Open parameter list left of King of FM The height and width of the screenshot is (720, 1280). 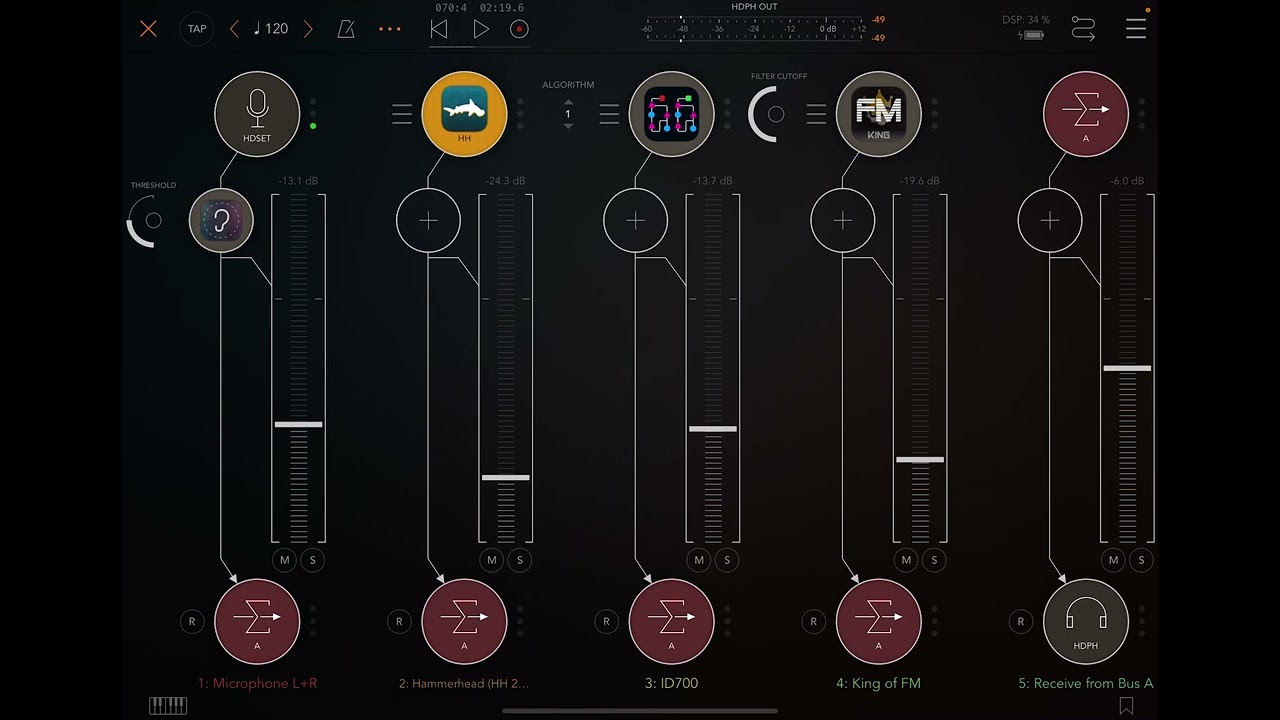tap(816, 114)
